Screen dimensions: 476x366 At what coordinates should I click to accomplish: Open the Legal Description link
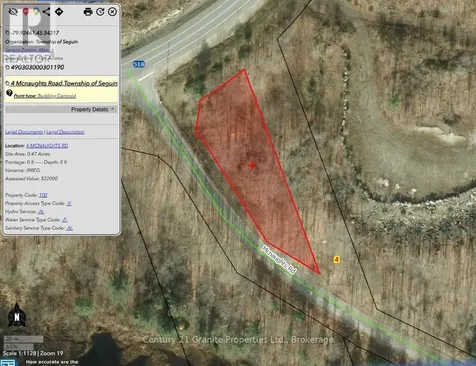point(65,132)
